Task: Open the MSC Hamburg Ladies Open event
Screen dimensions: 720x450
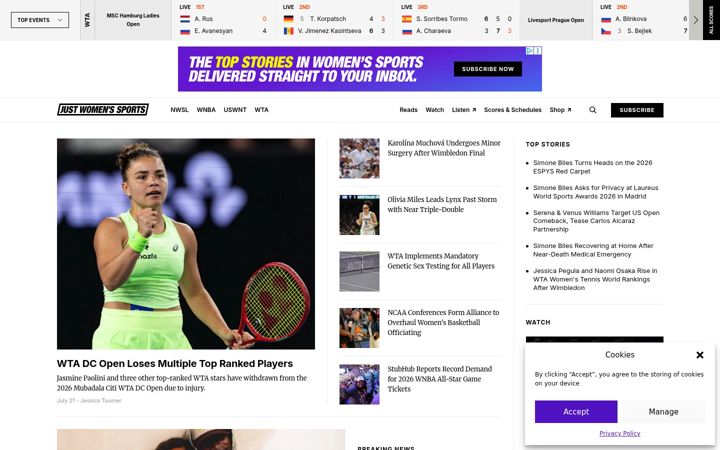Action: point(133,20)
